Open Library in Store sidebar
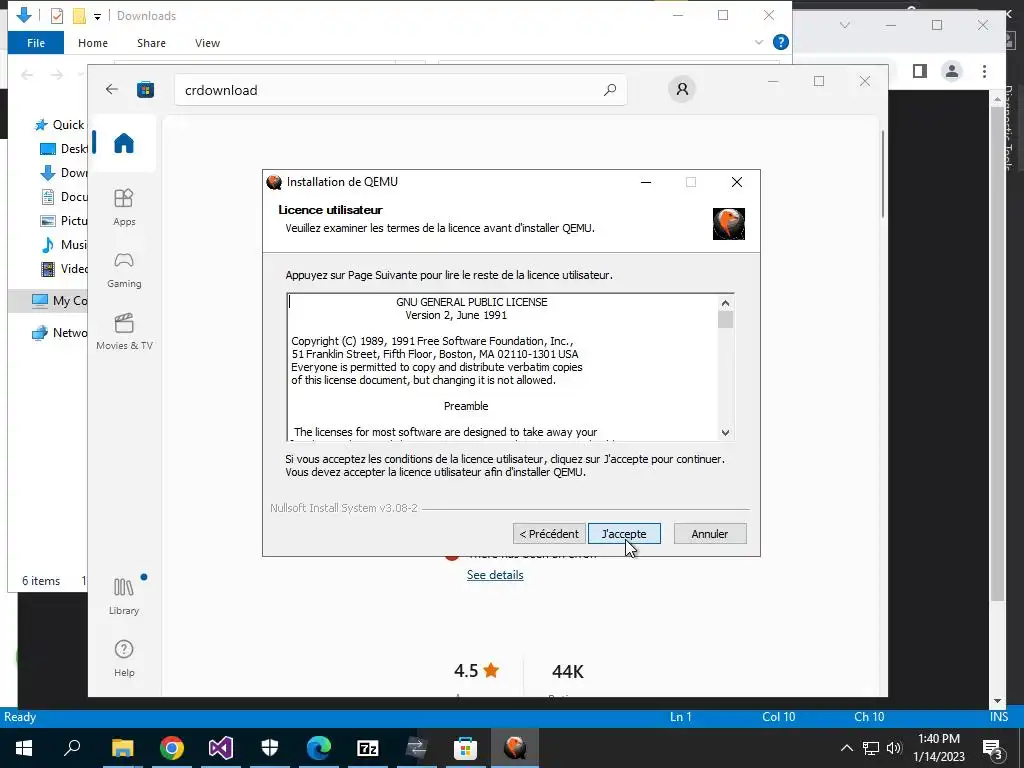Image resolution: width=1024 pixels, height=768 pixels. [x=124, y=596]
